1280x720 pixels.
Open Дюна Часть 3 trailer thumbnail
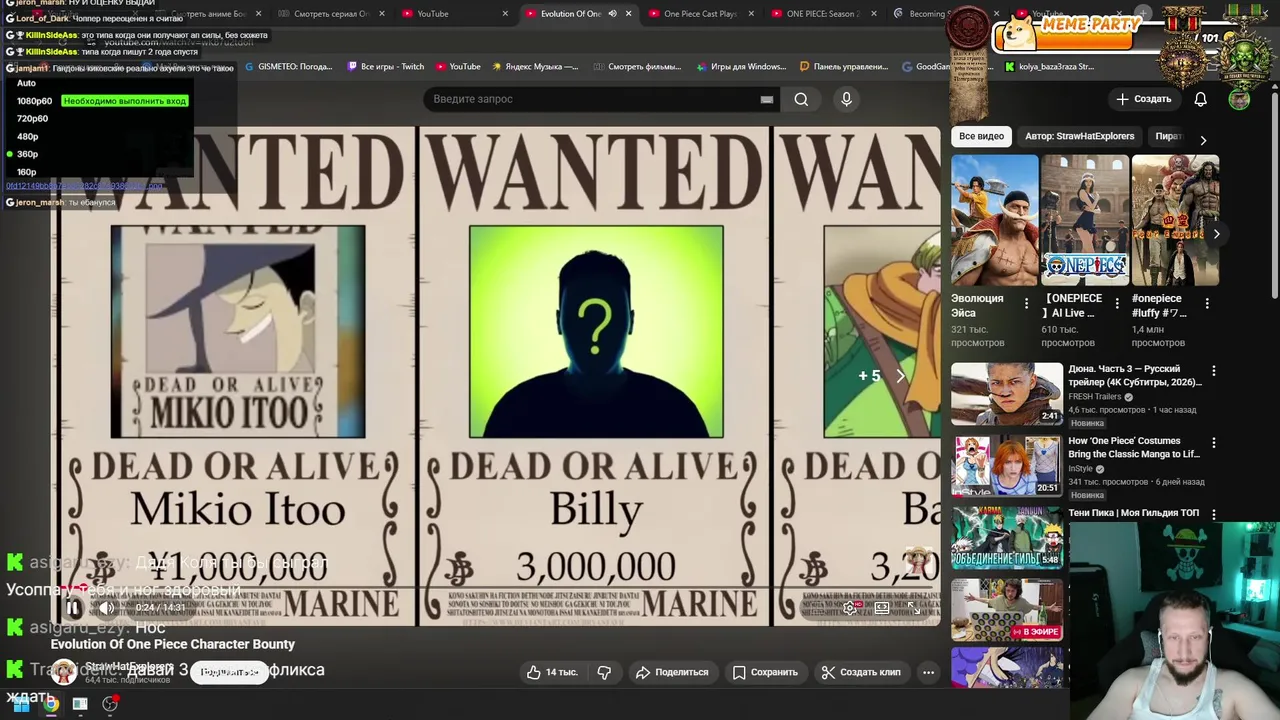point(1006,394)
